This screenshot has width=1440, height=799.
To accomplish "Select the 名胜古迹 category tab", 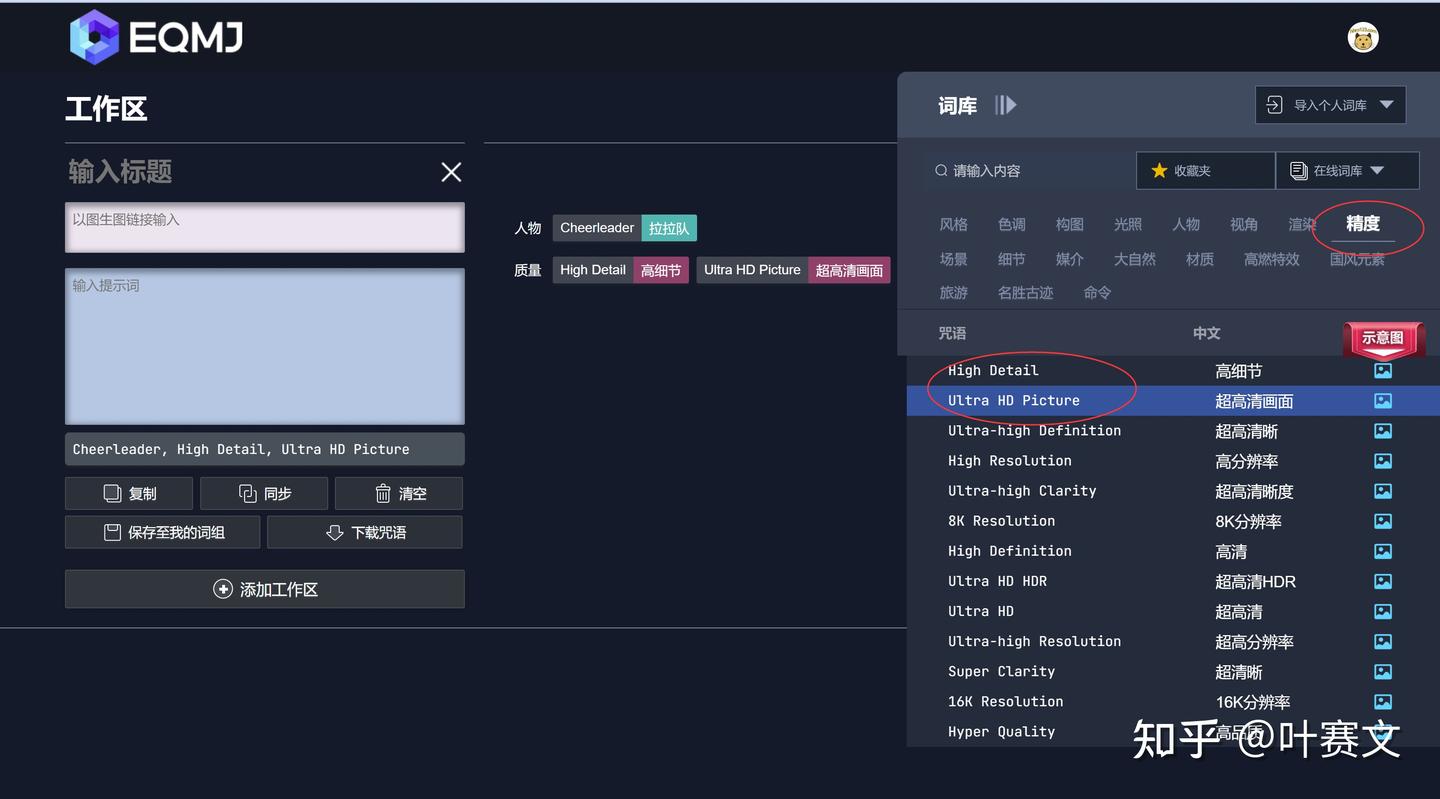I will click(1025, 293).
